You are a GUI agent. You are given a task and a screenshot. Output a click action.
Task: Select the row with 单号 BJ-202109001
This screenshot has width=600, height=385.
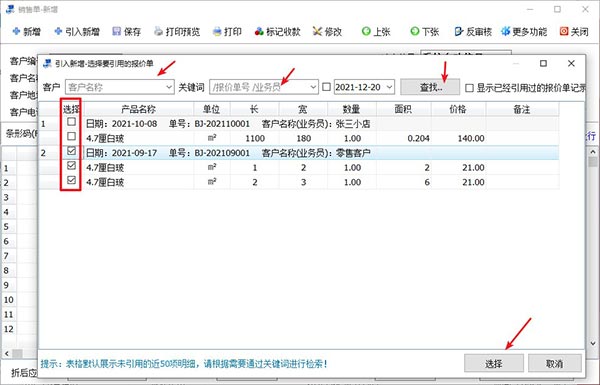tap(298, 153)
